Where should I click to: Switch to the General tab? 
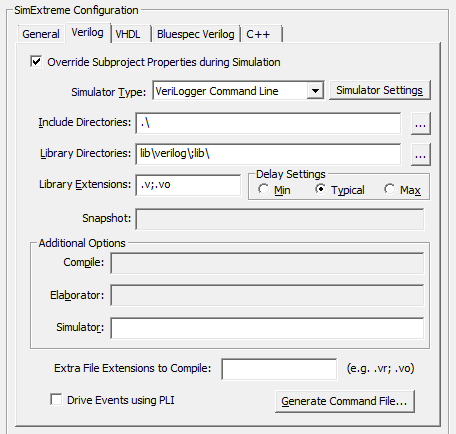(40, 34)
